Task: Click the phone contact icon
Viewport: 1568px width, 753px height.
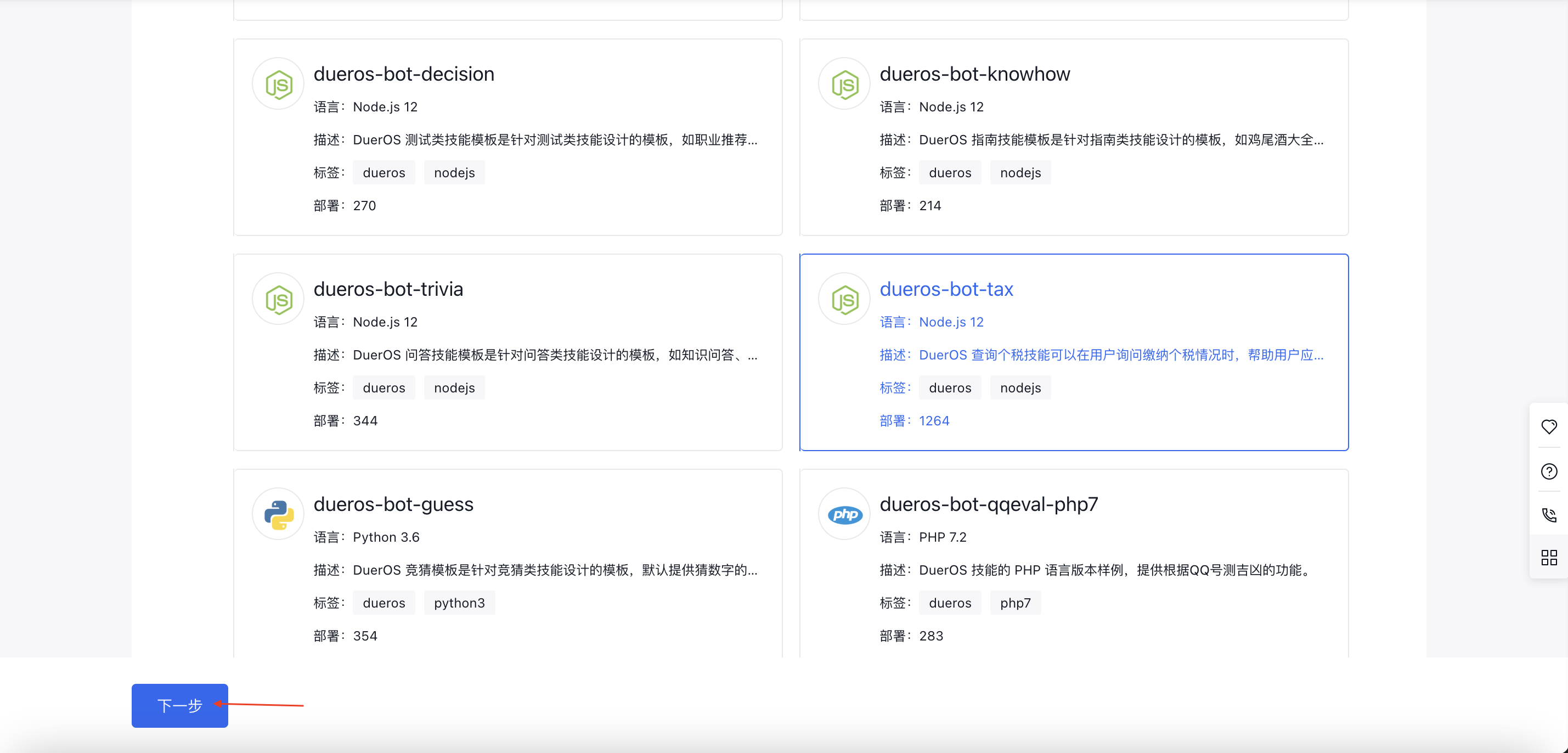Action: (x=1548, y=515)
